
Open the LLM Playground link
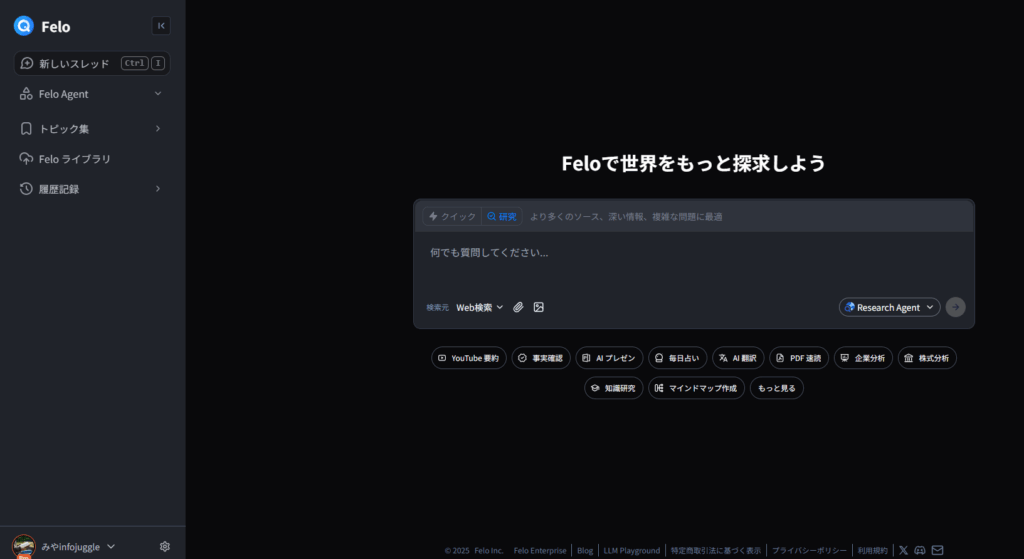(x=632, y=551)
